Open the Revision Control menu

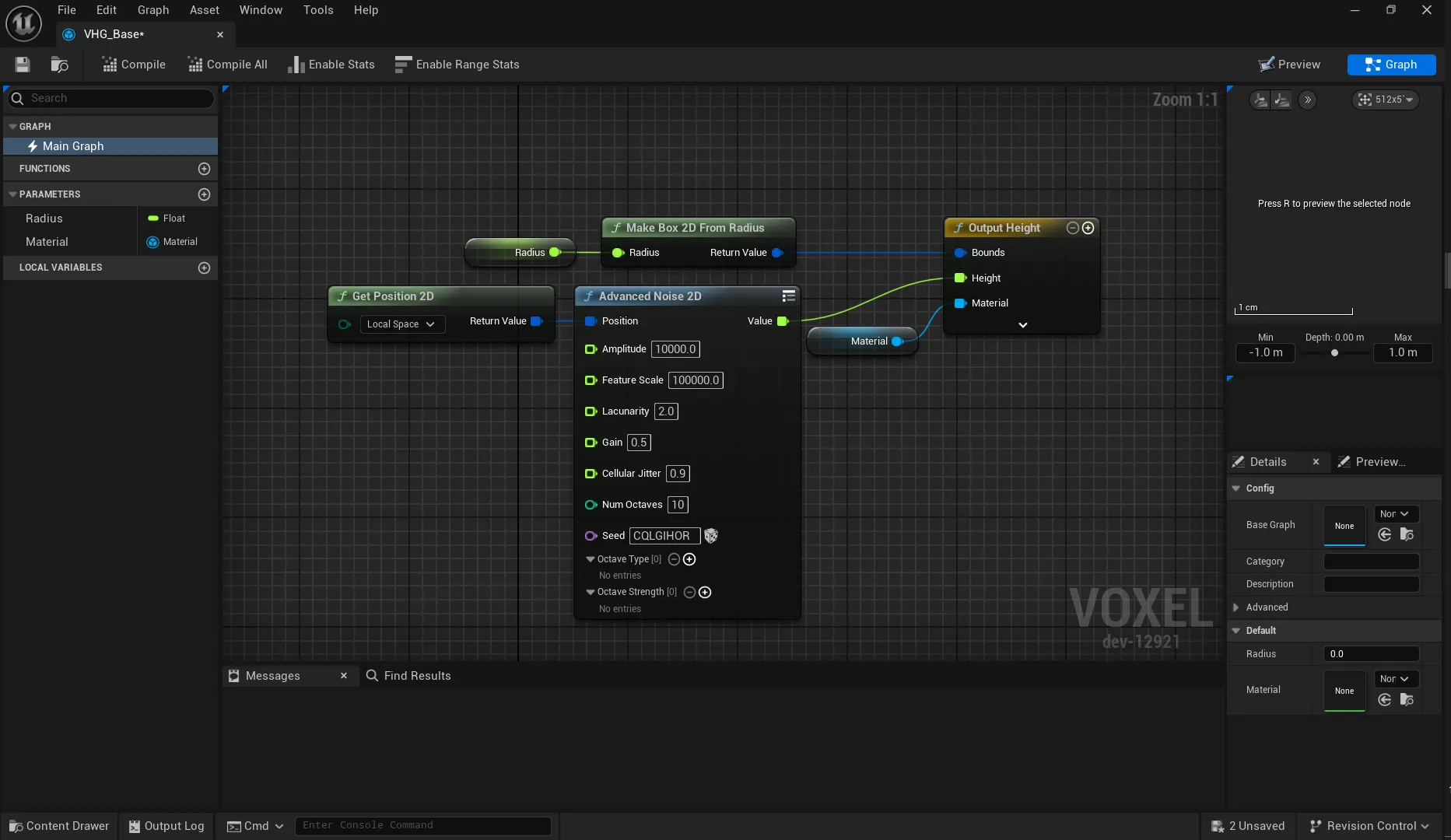1369,826
